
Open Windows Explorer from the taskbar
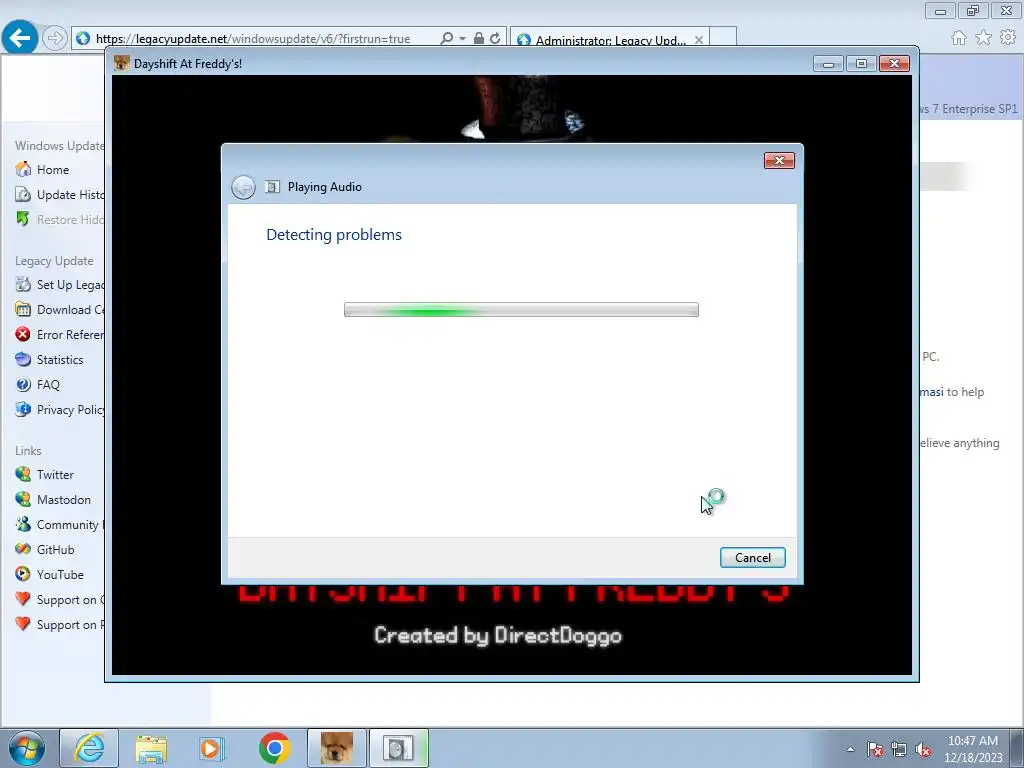point(151,748)
